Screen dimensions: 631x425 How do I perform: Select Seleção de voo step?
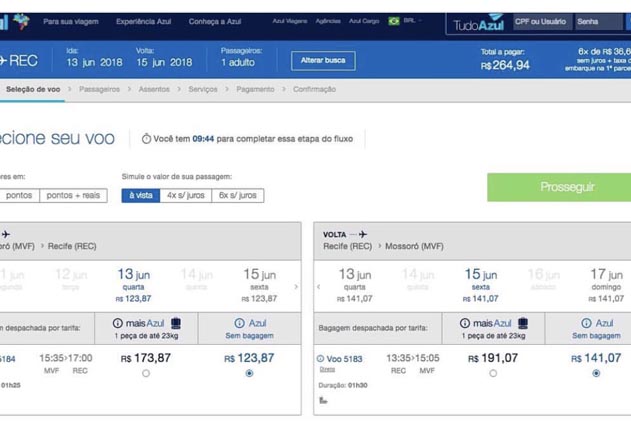point(33,89)
